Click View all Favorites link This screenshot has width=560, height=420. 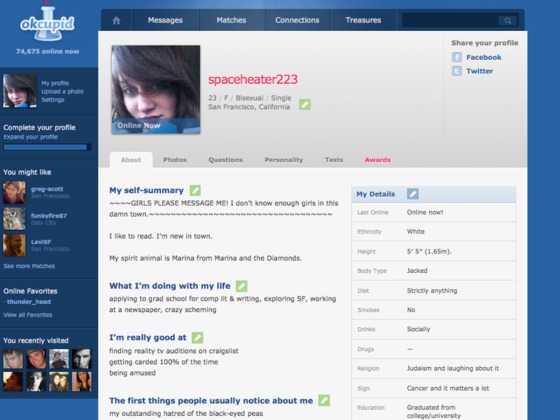tap(28, 315)
